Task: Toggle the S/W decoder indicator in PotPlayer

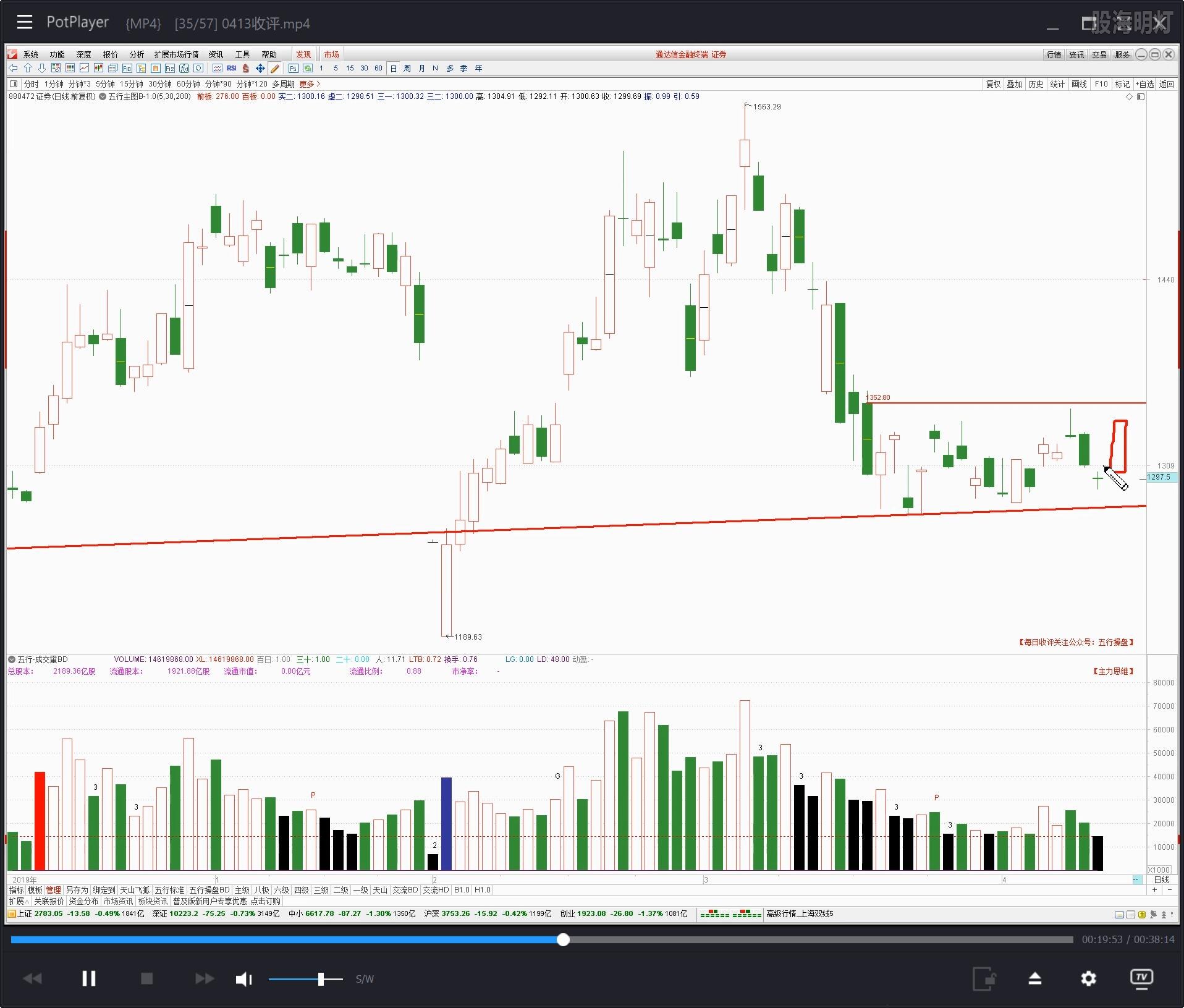Action: click(365, 979)
